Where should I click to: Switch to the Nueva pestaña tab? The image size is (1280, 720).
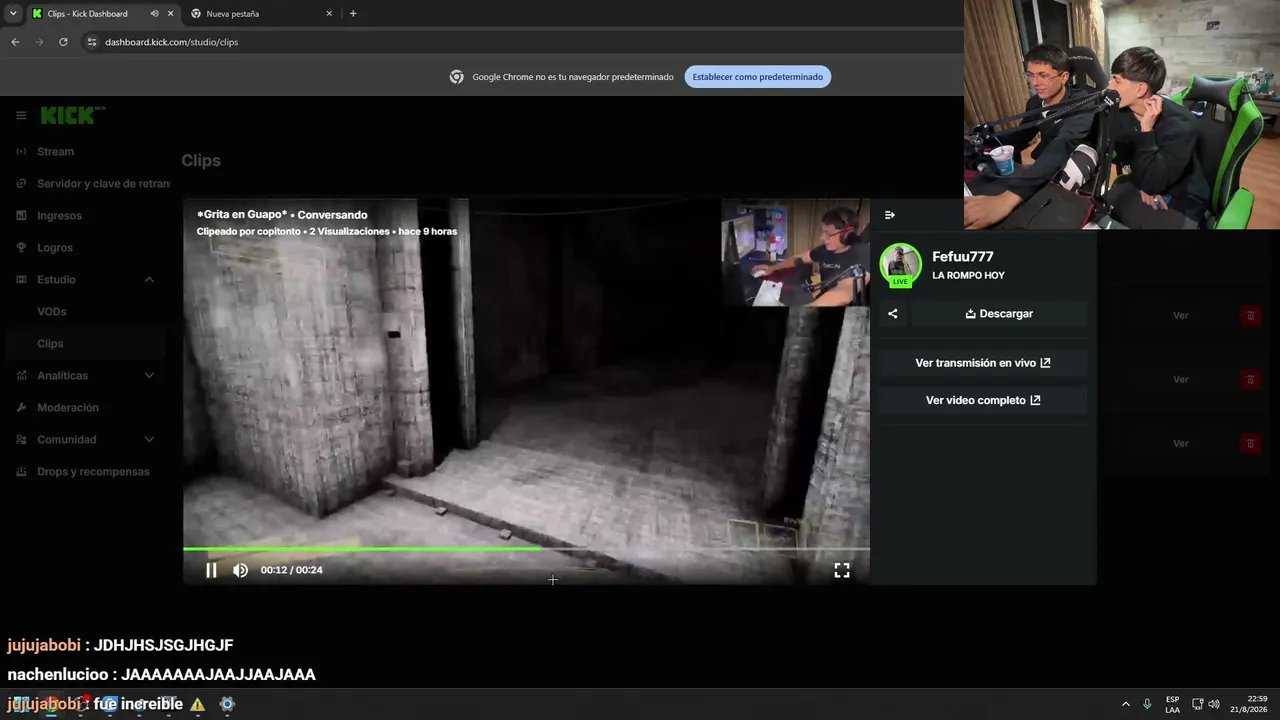(261, 14)
